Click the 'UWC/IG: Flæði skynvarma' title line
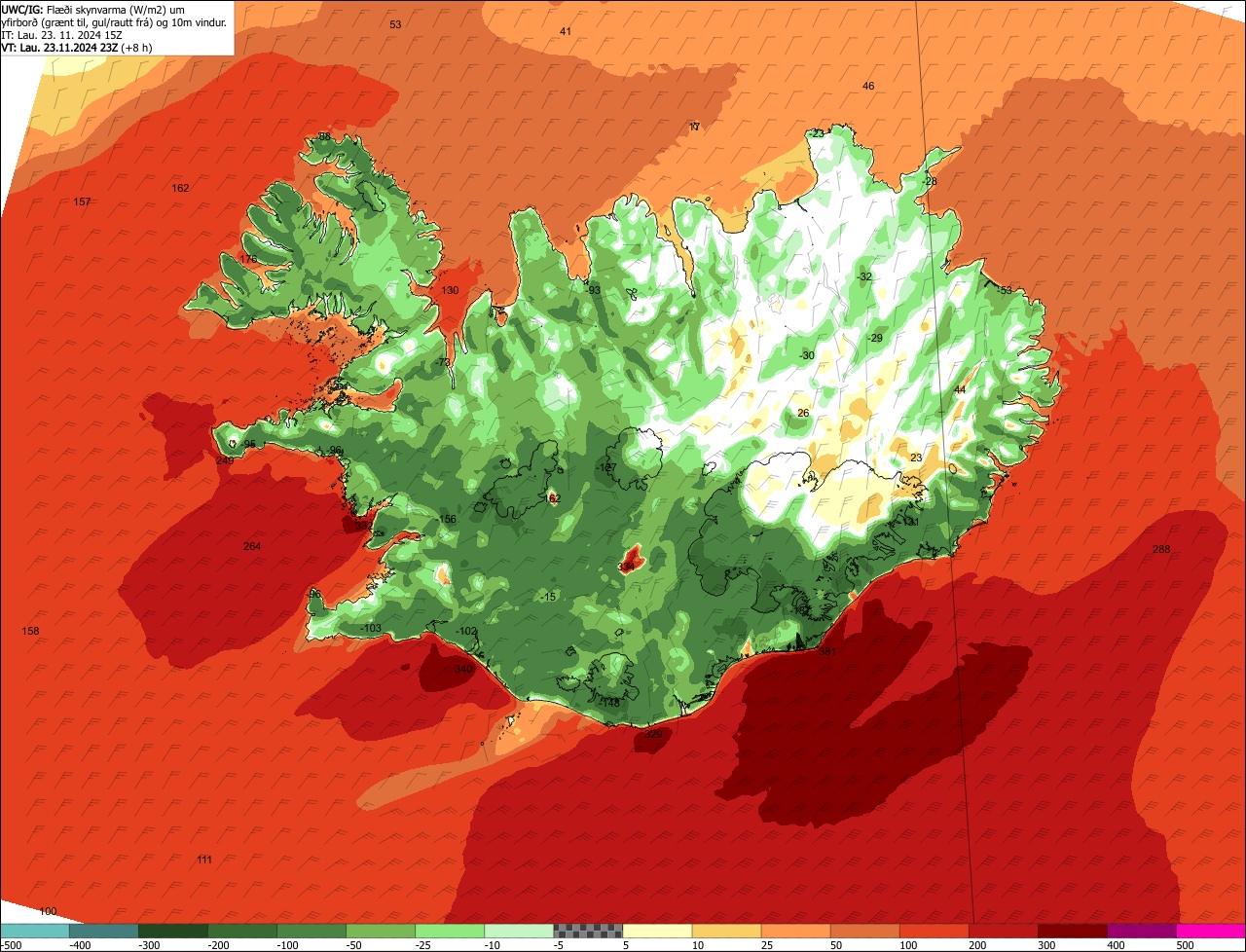 coord(92,9)
